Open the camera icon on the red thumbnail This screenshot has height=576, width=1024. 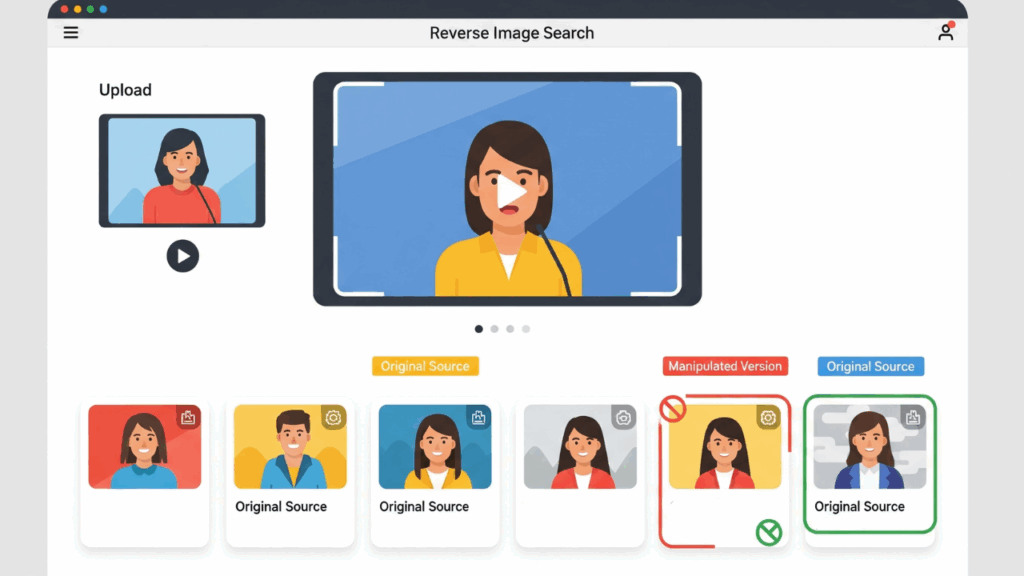(x=190, y=417)
